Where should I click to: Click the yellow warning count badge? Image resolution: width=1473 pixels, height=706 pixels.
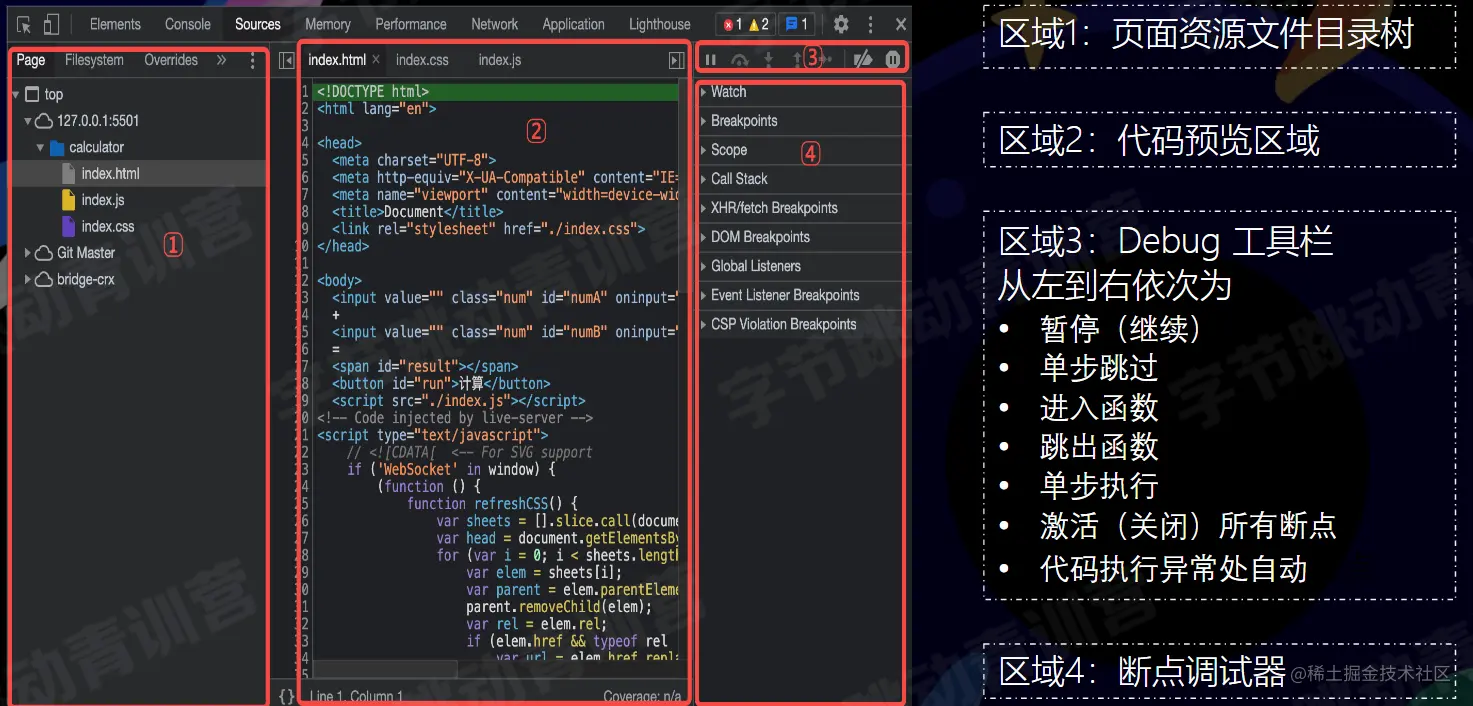coord(759,24)
